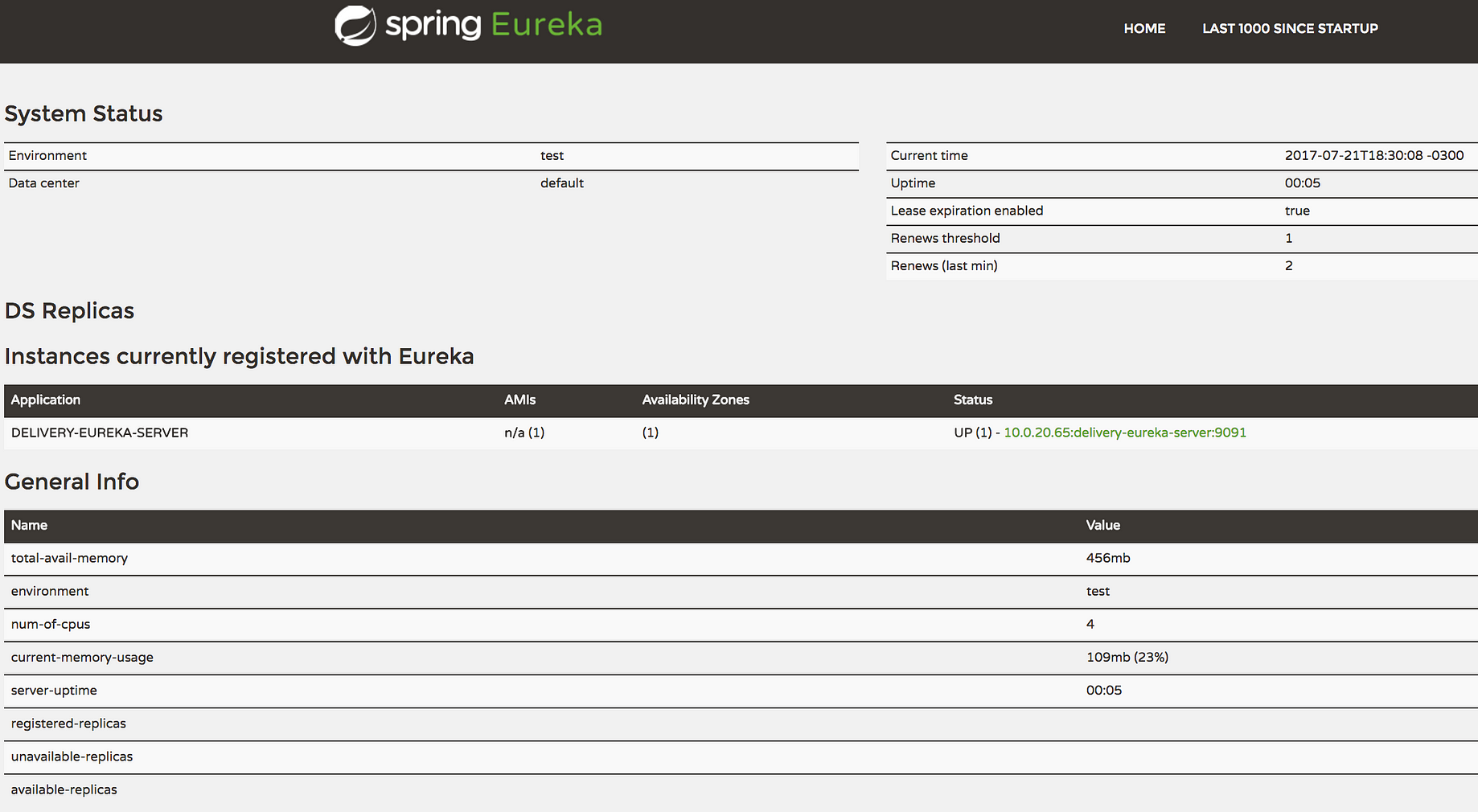Select the num-of-cpus value 4

point(1090,625)
